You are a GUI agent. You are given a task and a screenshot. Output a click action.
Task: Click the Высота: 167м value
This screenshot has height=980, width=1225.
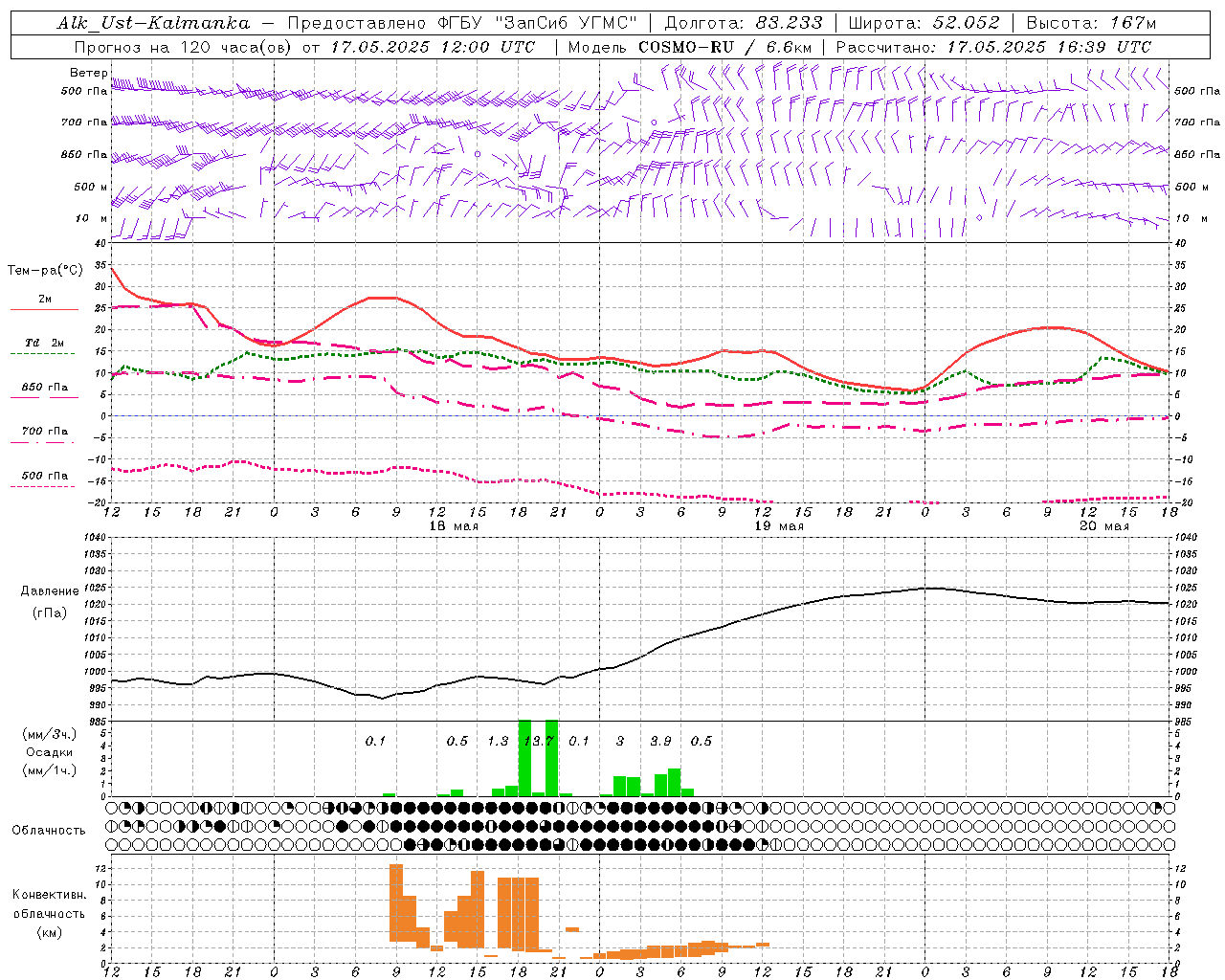(1091, 23)
